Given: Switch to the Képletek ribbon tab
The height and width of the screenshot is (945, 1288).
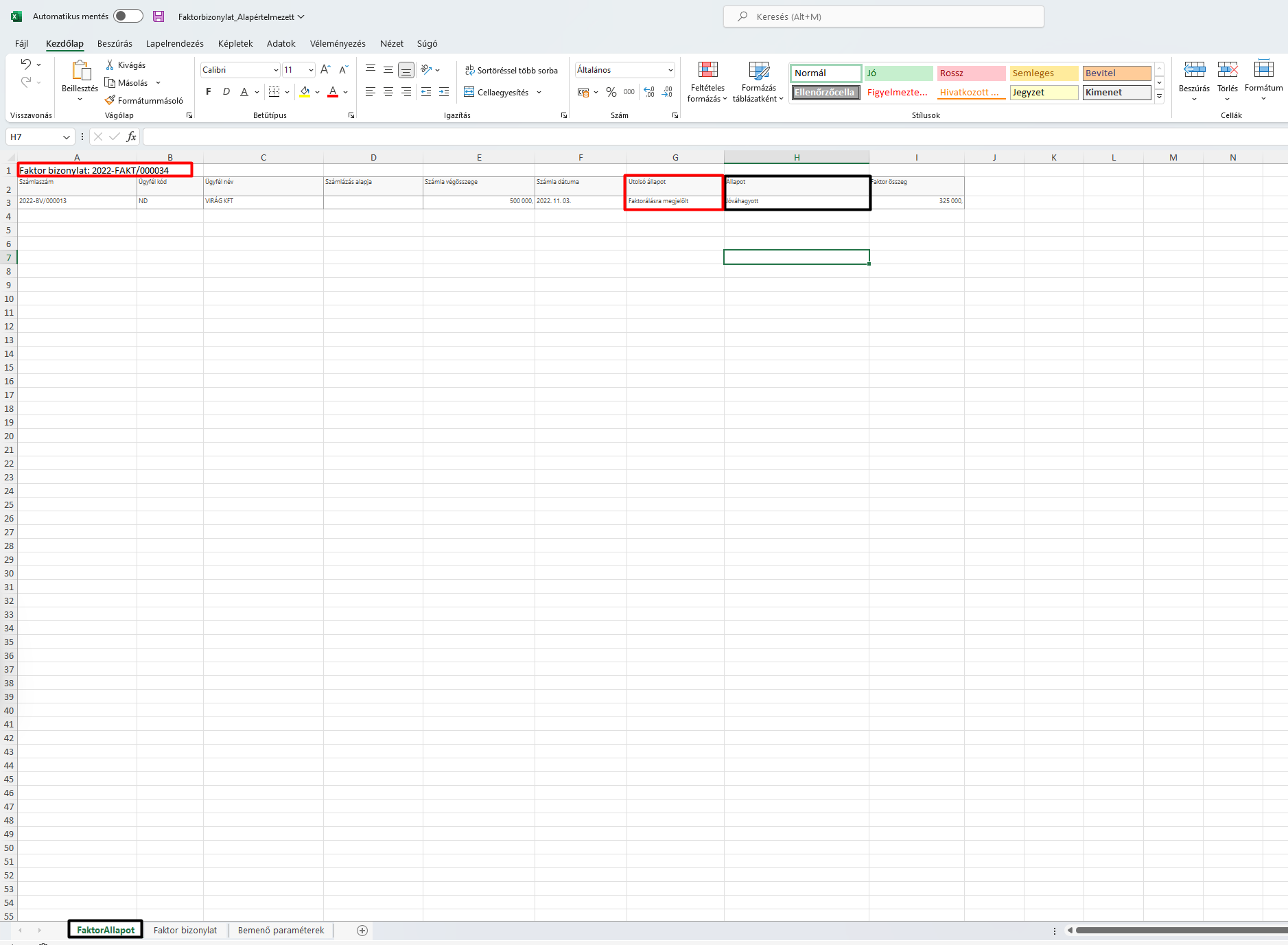Looking at the screenshot, I should tap(235, 43).
